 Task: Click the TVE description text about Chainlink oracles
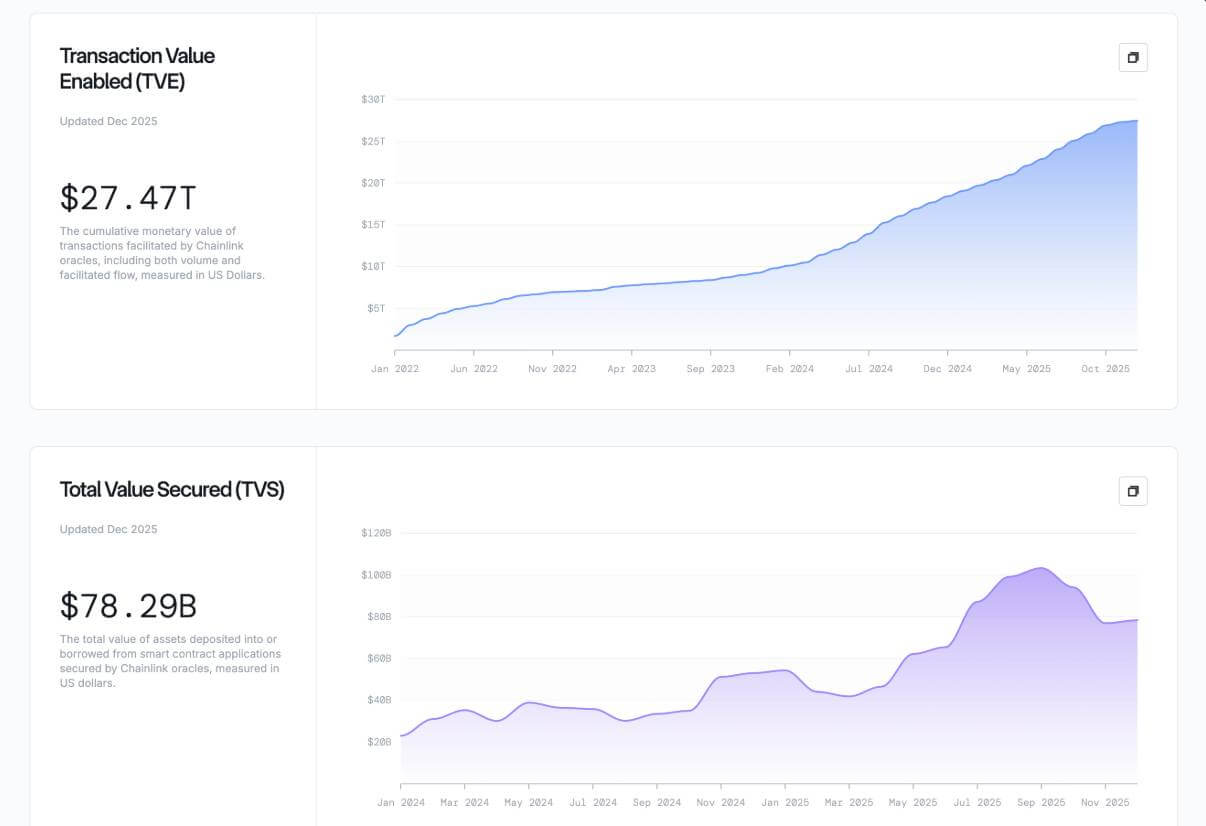162,252
